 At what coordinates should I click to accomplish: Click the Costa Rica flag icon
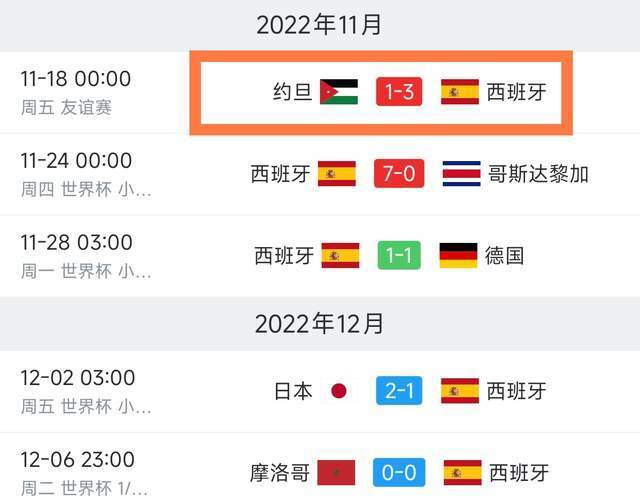click(461, 174)
